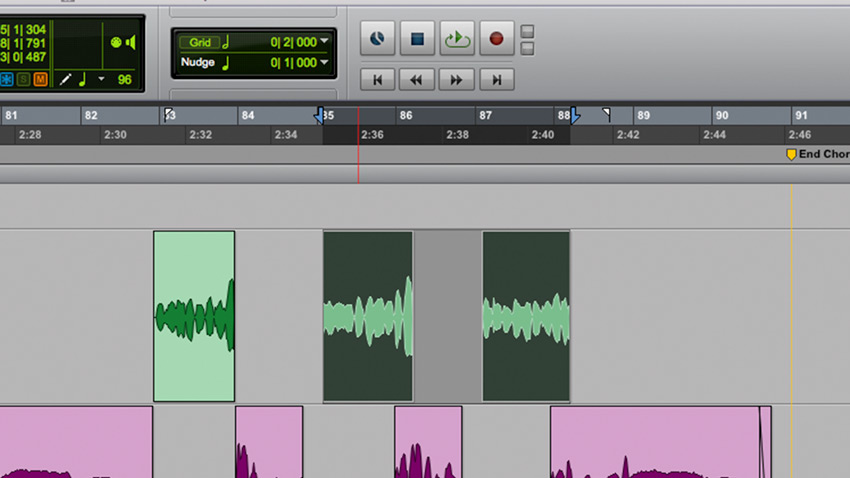Click 2:36 on the Min:Secs ruler
Image resolution: width=850 pixels, height=478 pixels.
372,135
